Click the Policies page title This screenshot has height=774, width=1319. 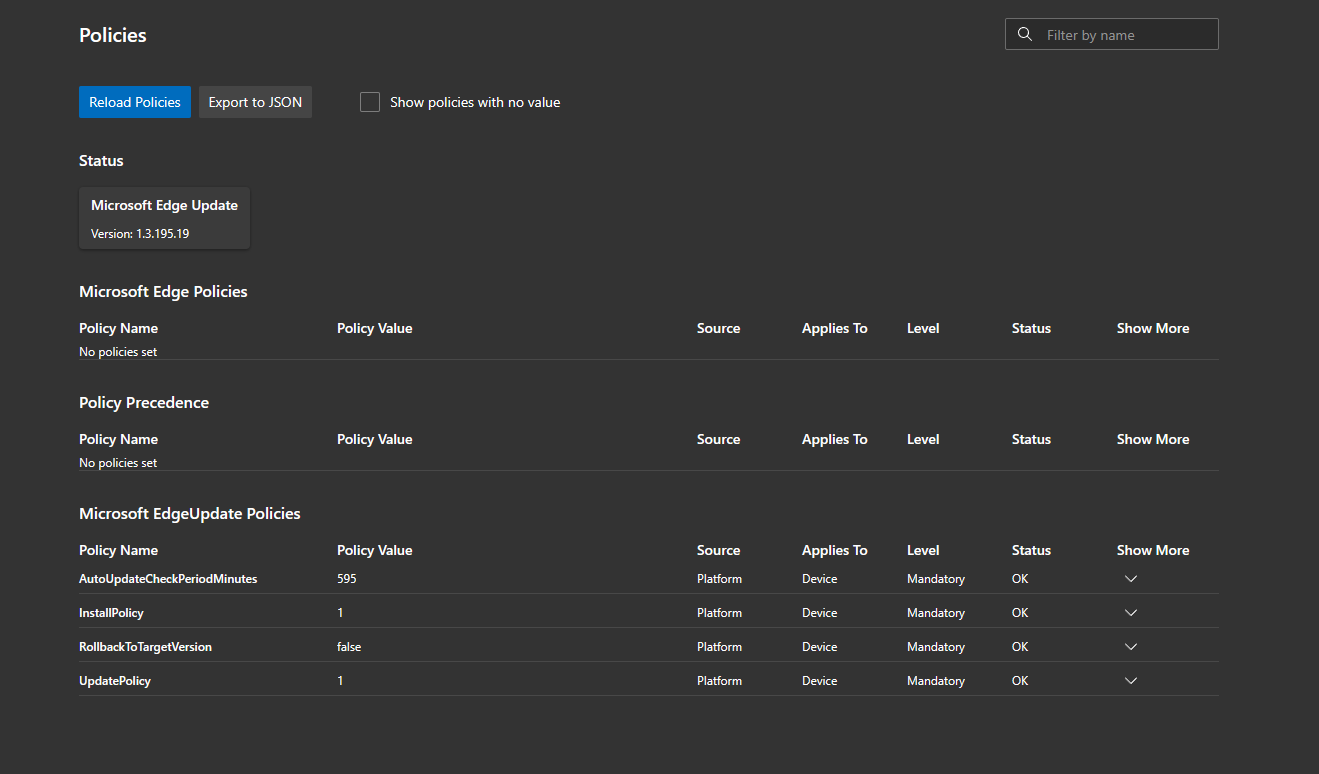(113, 35)
